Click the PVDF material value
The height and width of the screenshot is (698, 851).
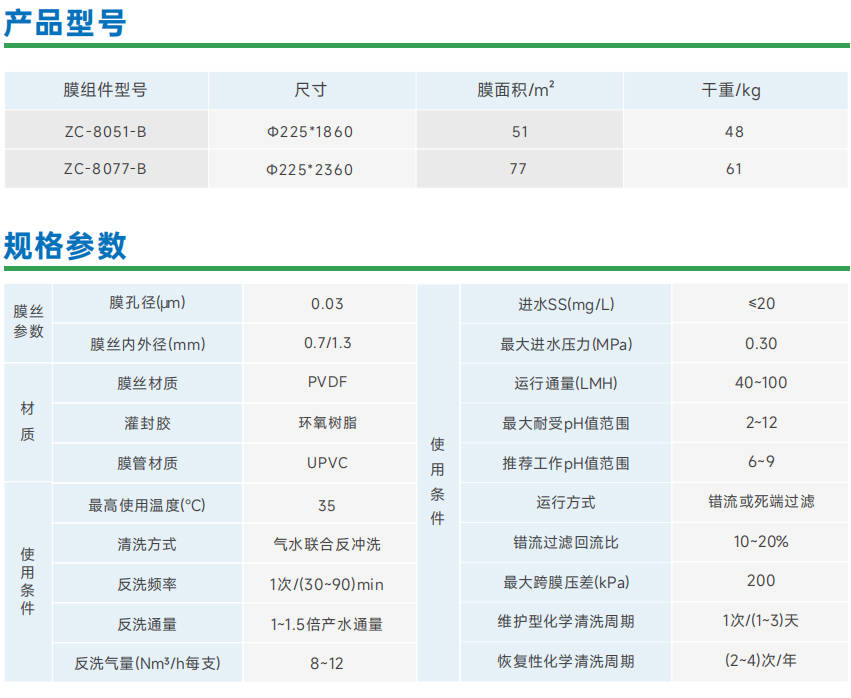click(x=327, y=382)
